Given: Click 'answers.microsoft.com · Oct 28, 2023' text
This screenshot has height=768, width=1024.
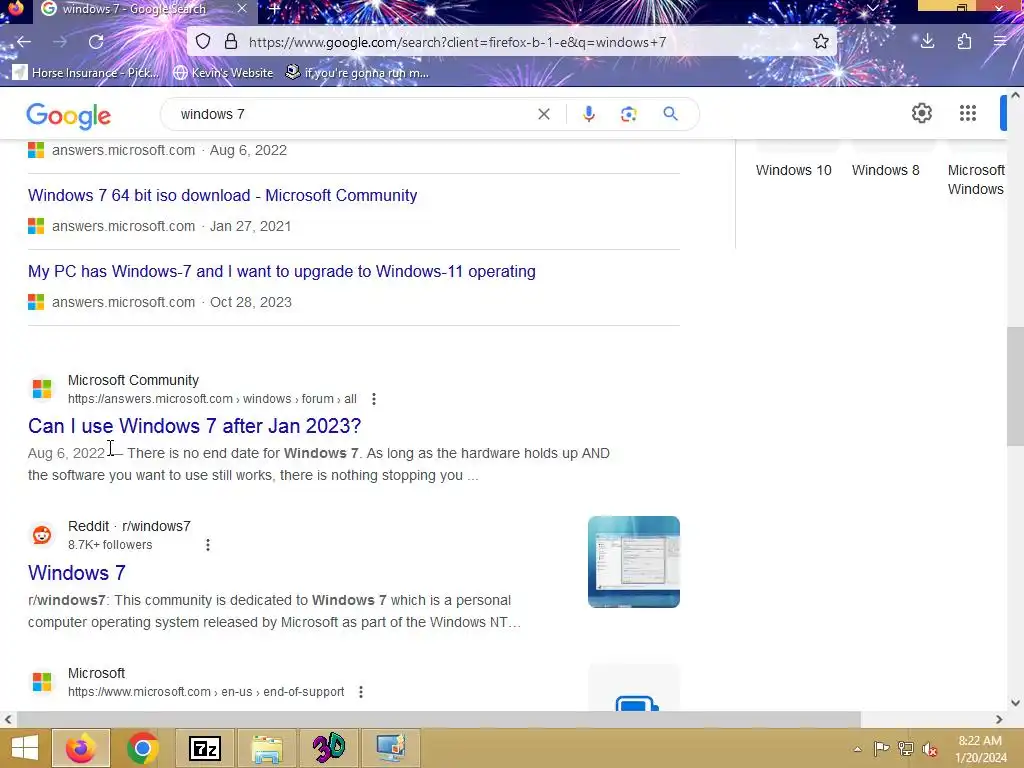Looking at the screenshot, I should click(172, 302).
